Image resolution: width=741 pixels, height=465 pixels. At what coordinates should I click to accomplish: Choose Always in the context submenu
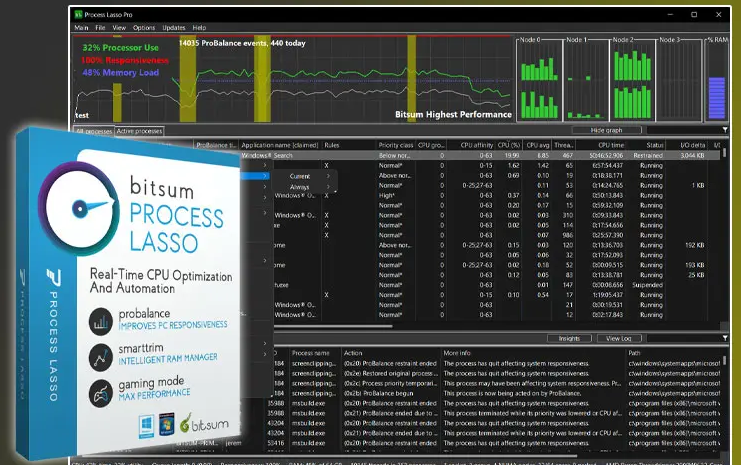[299, 187]
